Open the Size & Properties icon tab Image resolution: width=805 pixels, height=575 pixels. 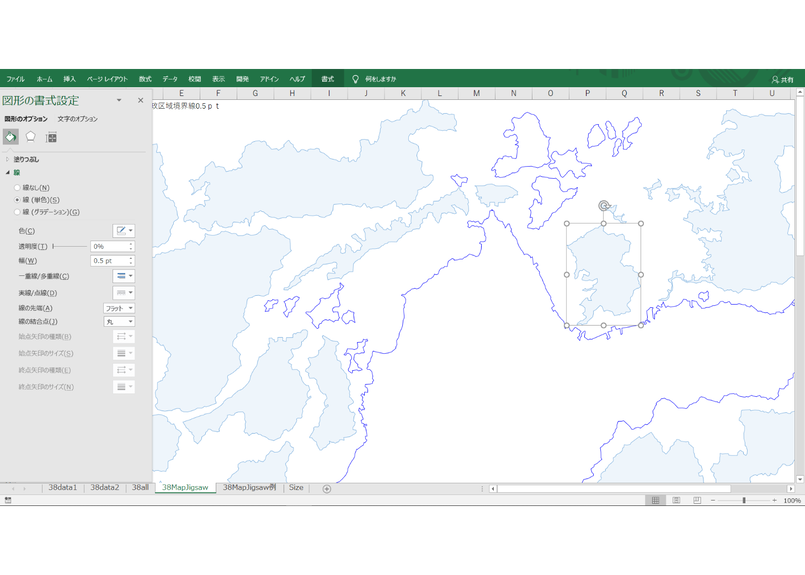tap(51, 137)
